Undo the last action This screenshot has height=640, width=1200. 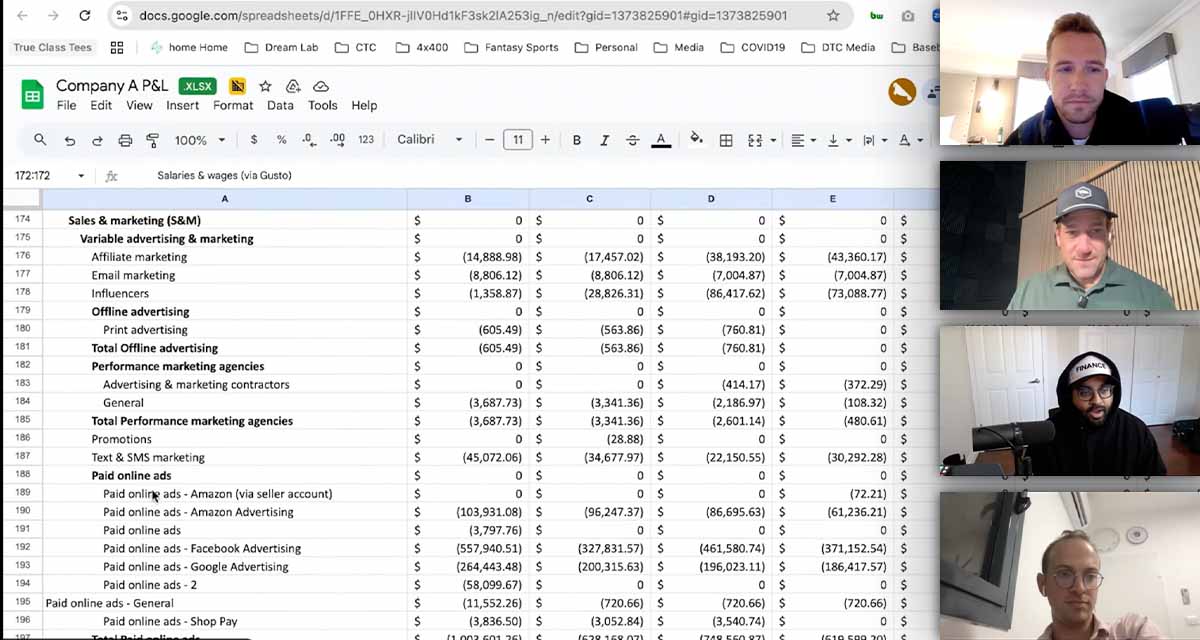(x=69, y=140)
